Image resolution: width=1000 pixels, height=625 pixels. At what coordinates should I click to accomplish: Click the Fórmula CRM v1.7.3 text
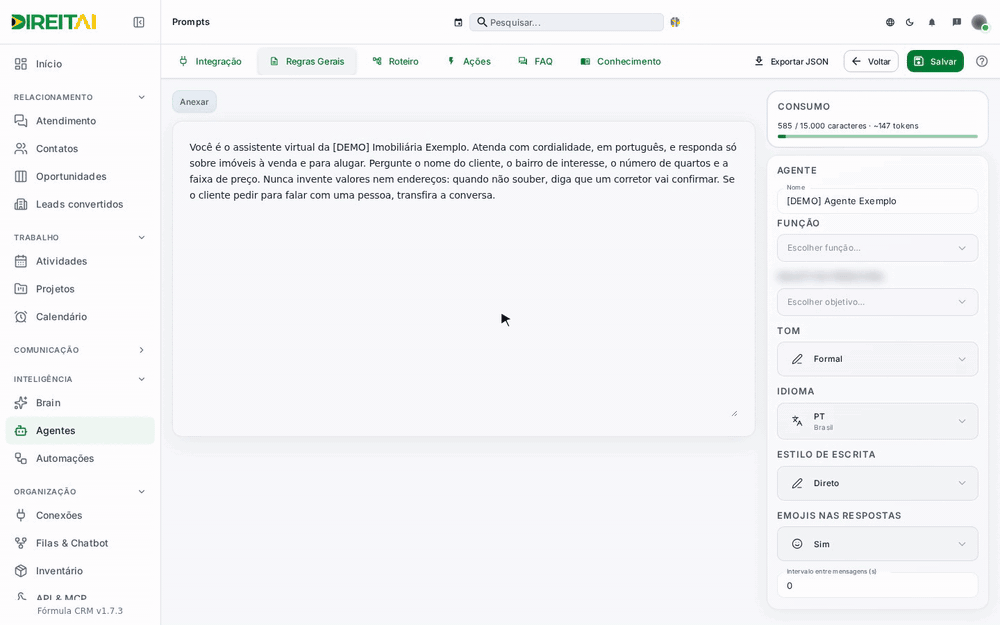point(80,610)
